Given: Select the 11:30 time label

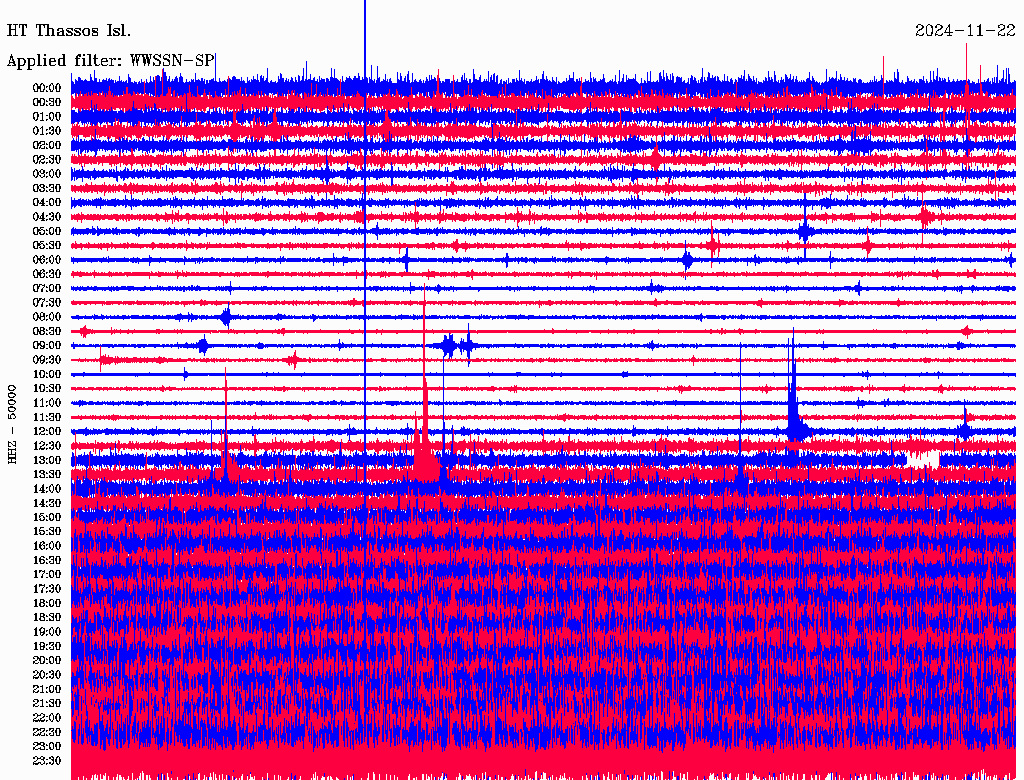Looking at the screenshot, I should pos(47,417).
